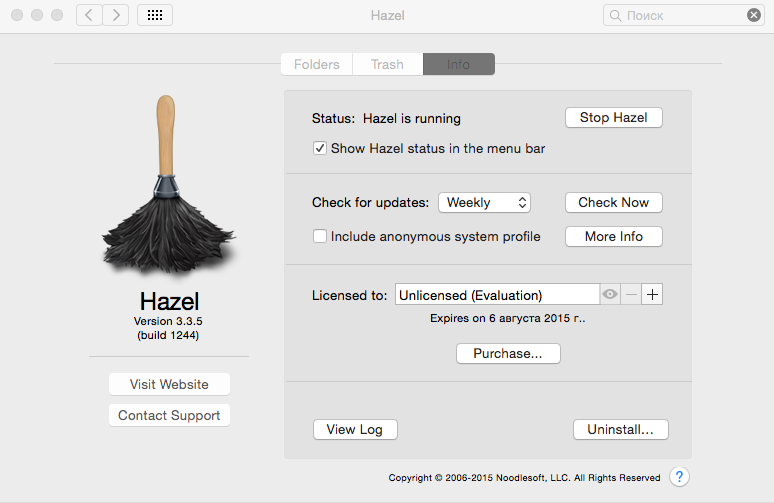Add a license with plus button
The width and height of the screenshot is (774, 503).
click(653, 294)
